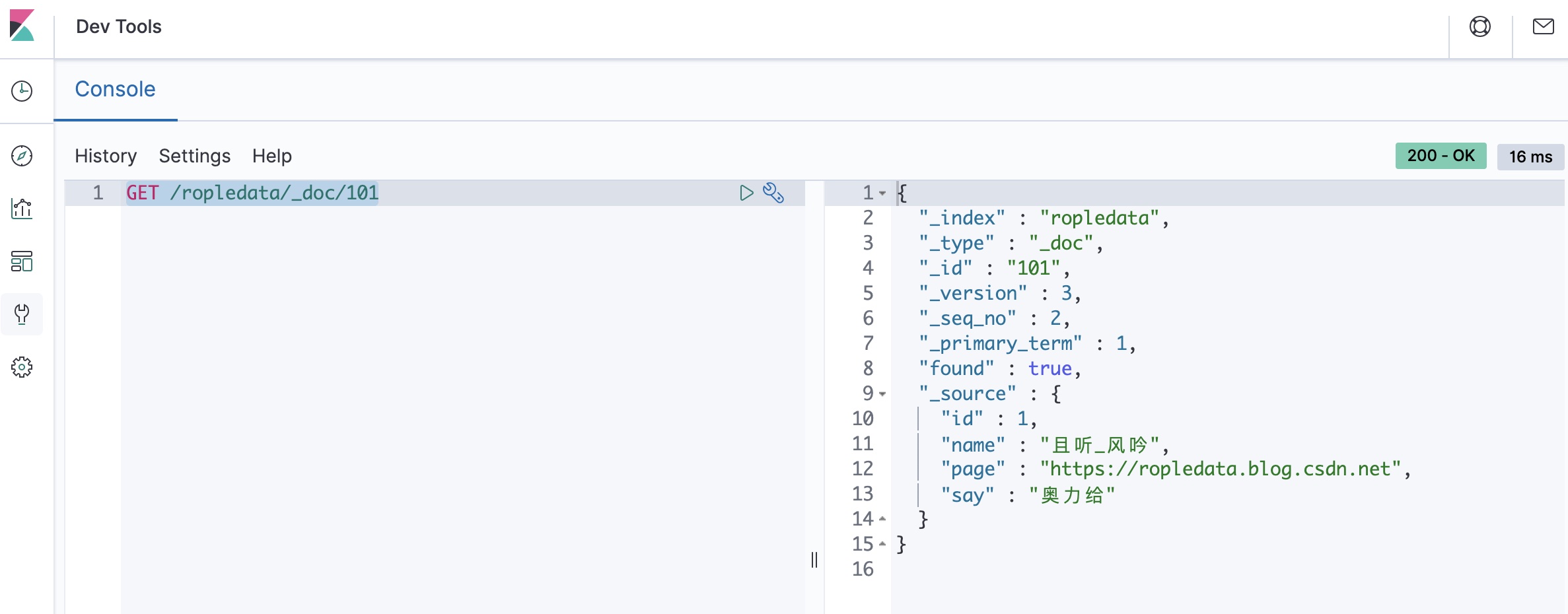Viewport: 1568px width, 614px height.
Task: Run the GET request with play icon
Action: 746,193
